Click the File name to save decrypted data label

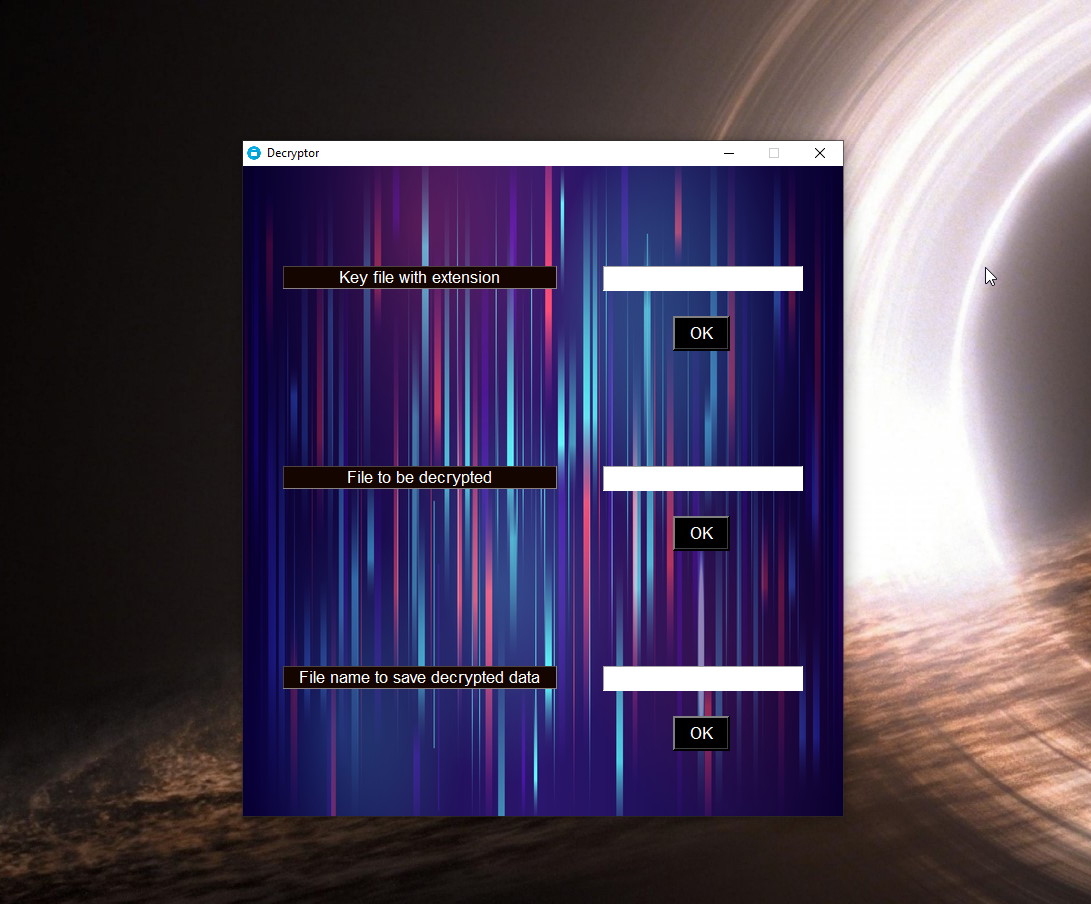(x=420, y=677)
